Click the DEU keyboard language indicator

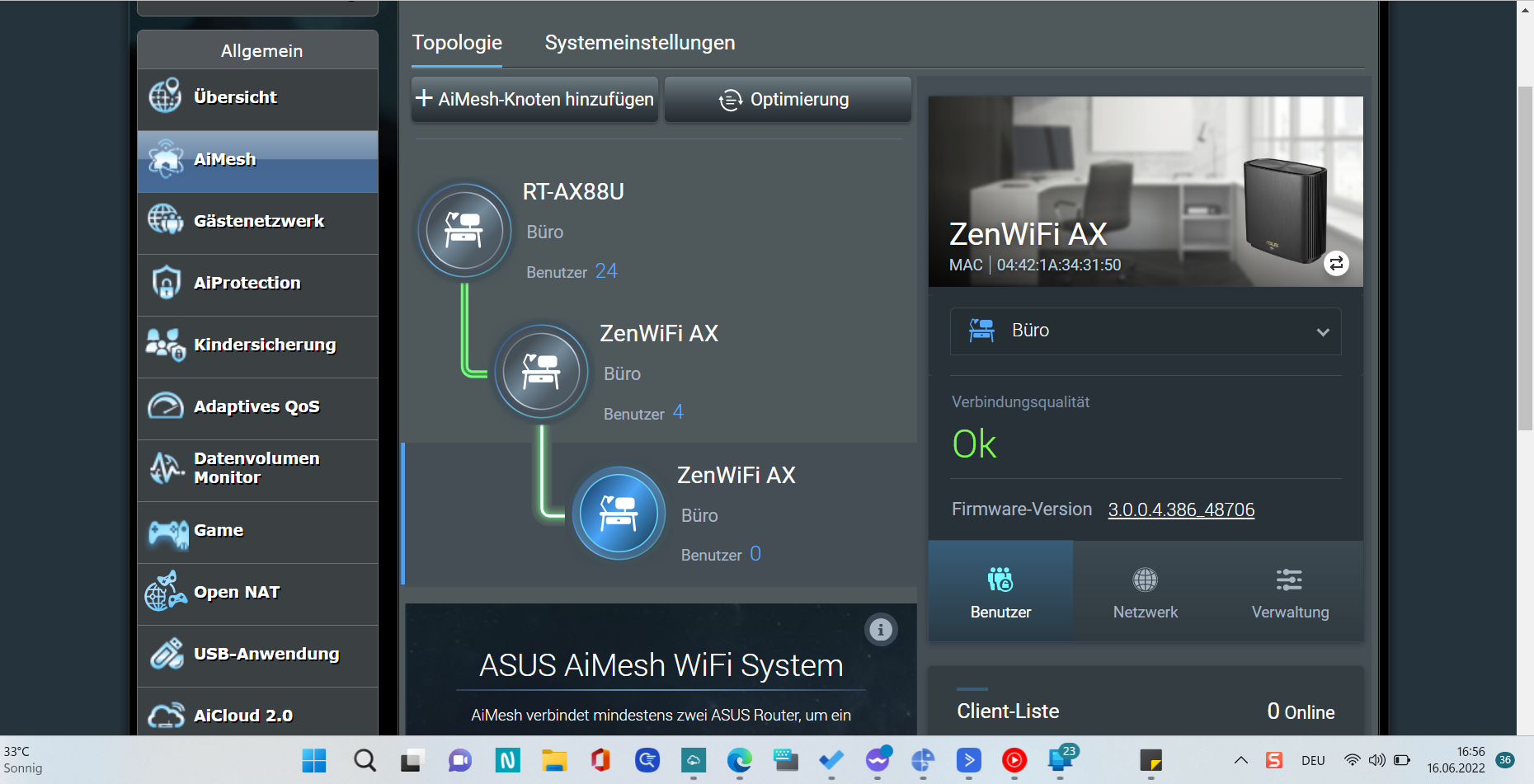click(x=1313, y=760)
